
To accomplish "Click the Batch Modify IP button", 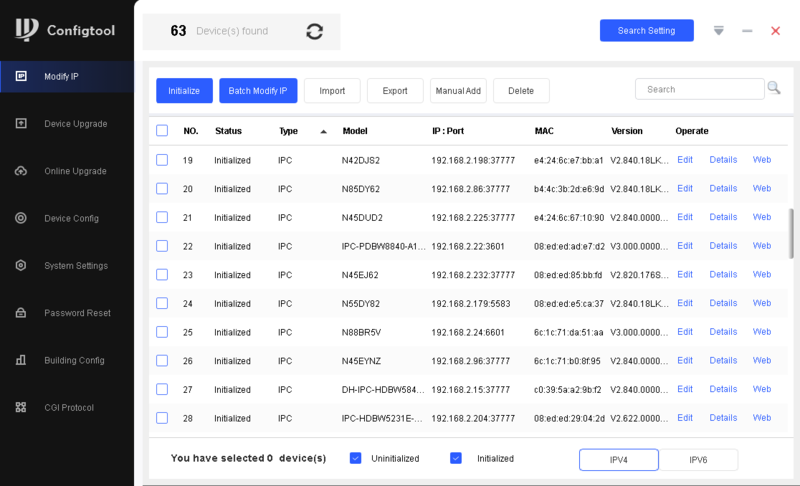I will pyautogui.click(x=258, y=91).
